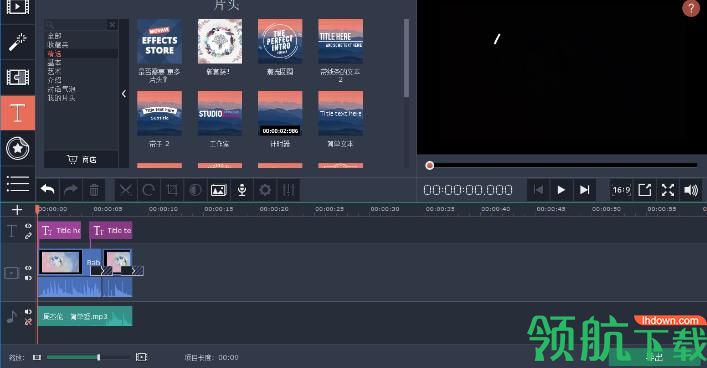Click the zoom-in icon right of scale slider

tap(141, 357)
